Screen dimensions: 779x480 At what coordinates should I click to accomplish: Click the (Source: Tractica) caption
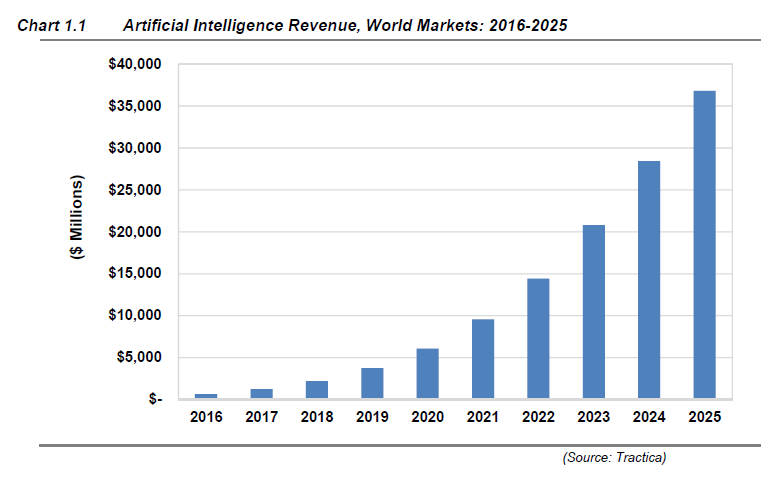tap(614, 457)
